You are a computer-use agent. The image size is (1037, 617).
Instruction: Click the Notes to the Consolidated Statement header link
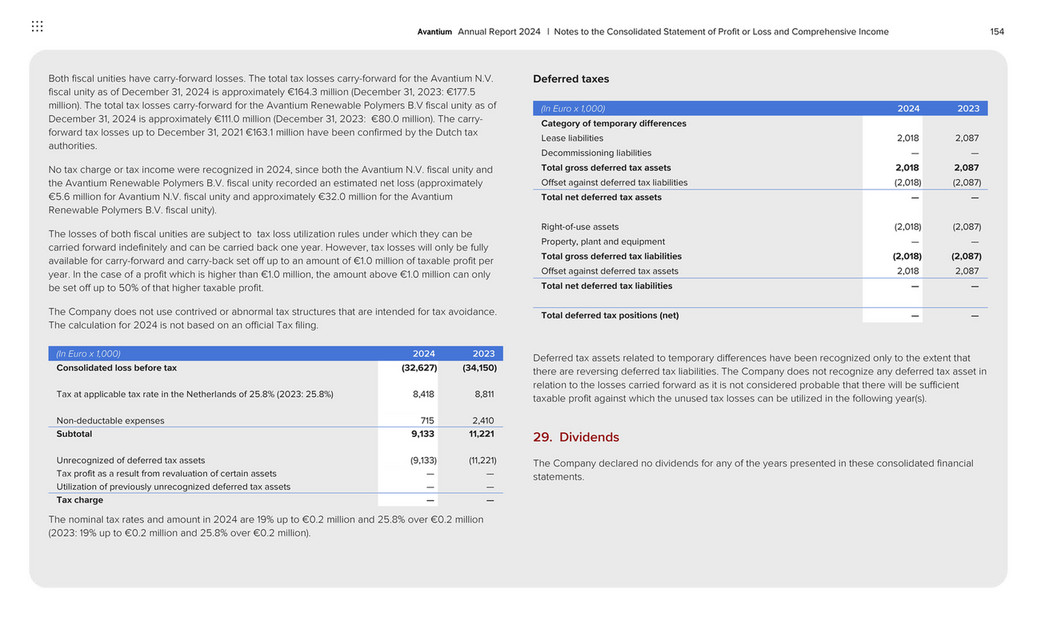click(x=721, y=32)
